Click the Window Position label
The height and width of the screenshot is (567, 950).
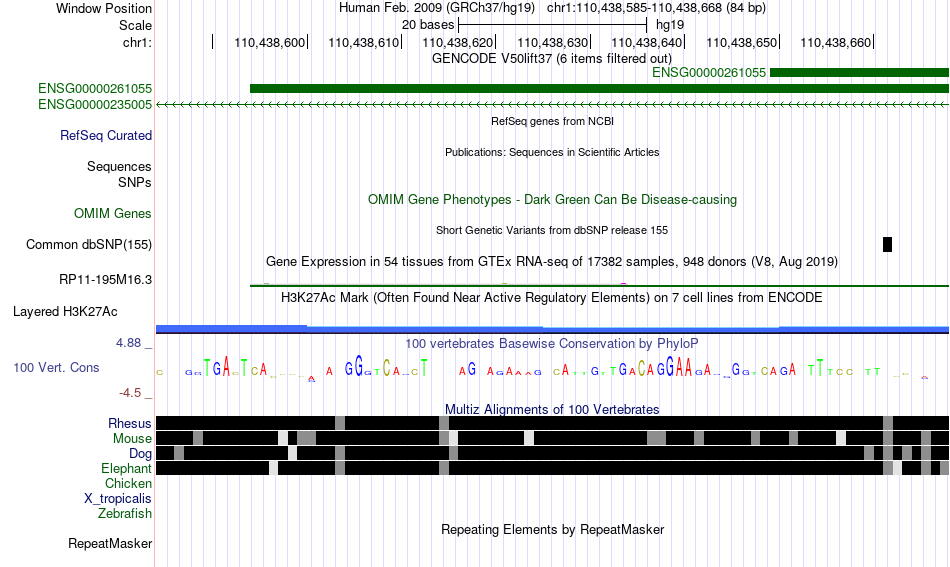click(x=104, y=8)
